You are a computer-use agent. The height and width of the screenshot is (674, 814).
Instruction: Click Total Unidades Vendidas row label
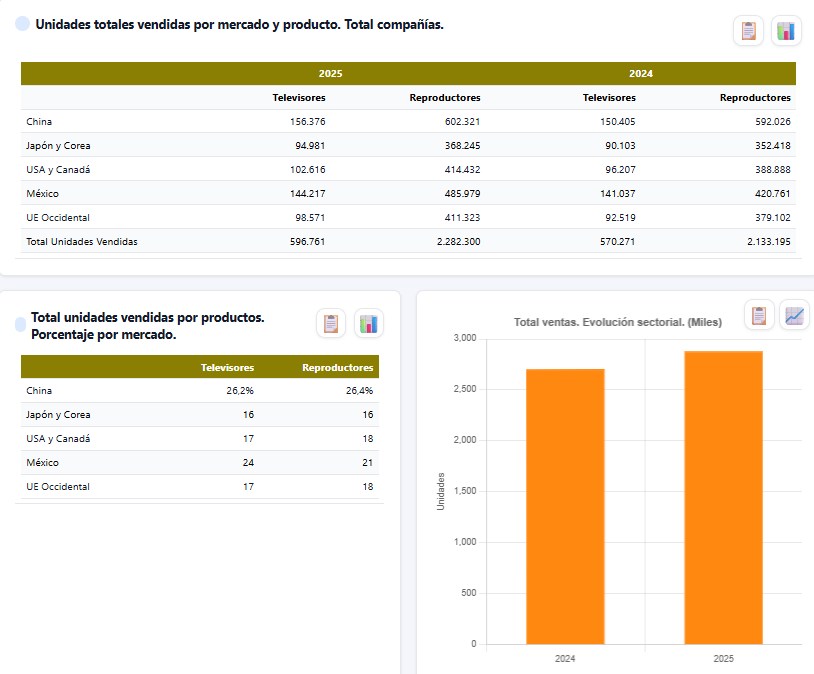tap(82, 241)
